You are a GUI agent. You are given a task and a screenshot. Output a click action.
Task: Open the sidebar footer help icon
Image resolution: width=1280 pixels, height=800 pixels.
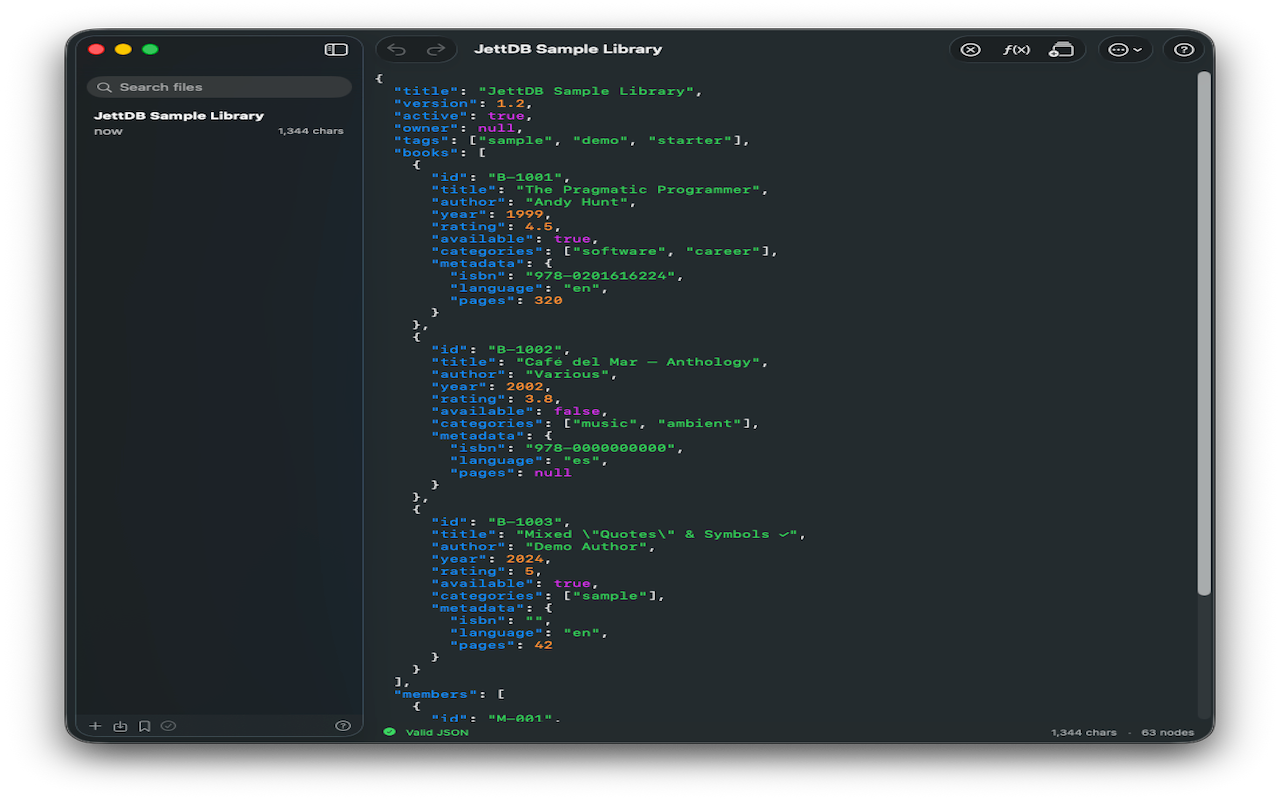[343, 726]
